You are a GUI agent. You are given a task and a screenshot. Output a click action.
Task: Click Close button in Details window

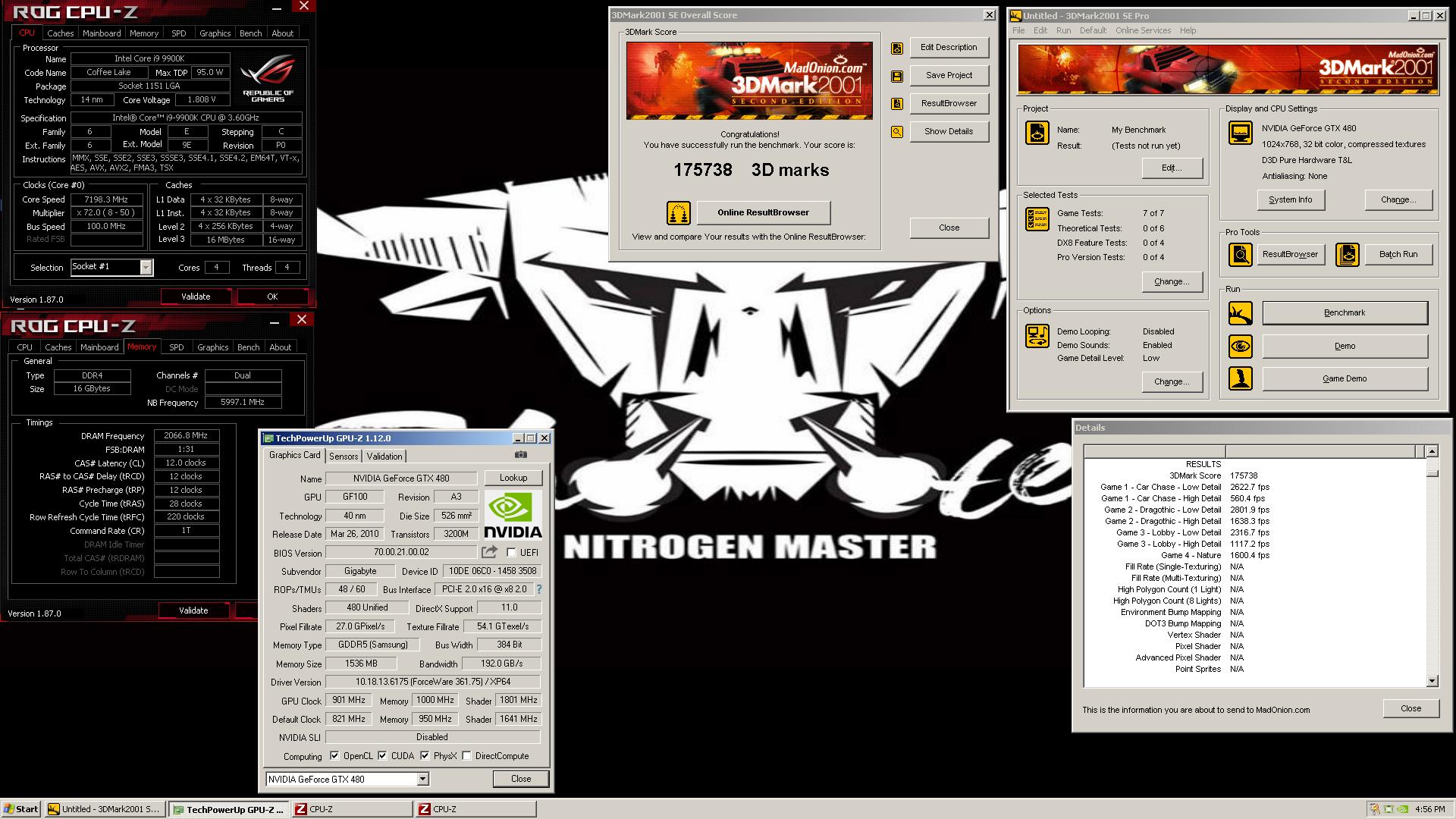click(x=1410, y=708)
